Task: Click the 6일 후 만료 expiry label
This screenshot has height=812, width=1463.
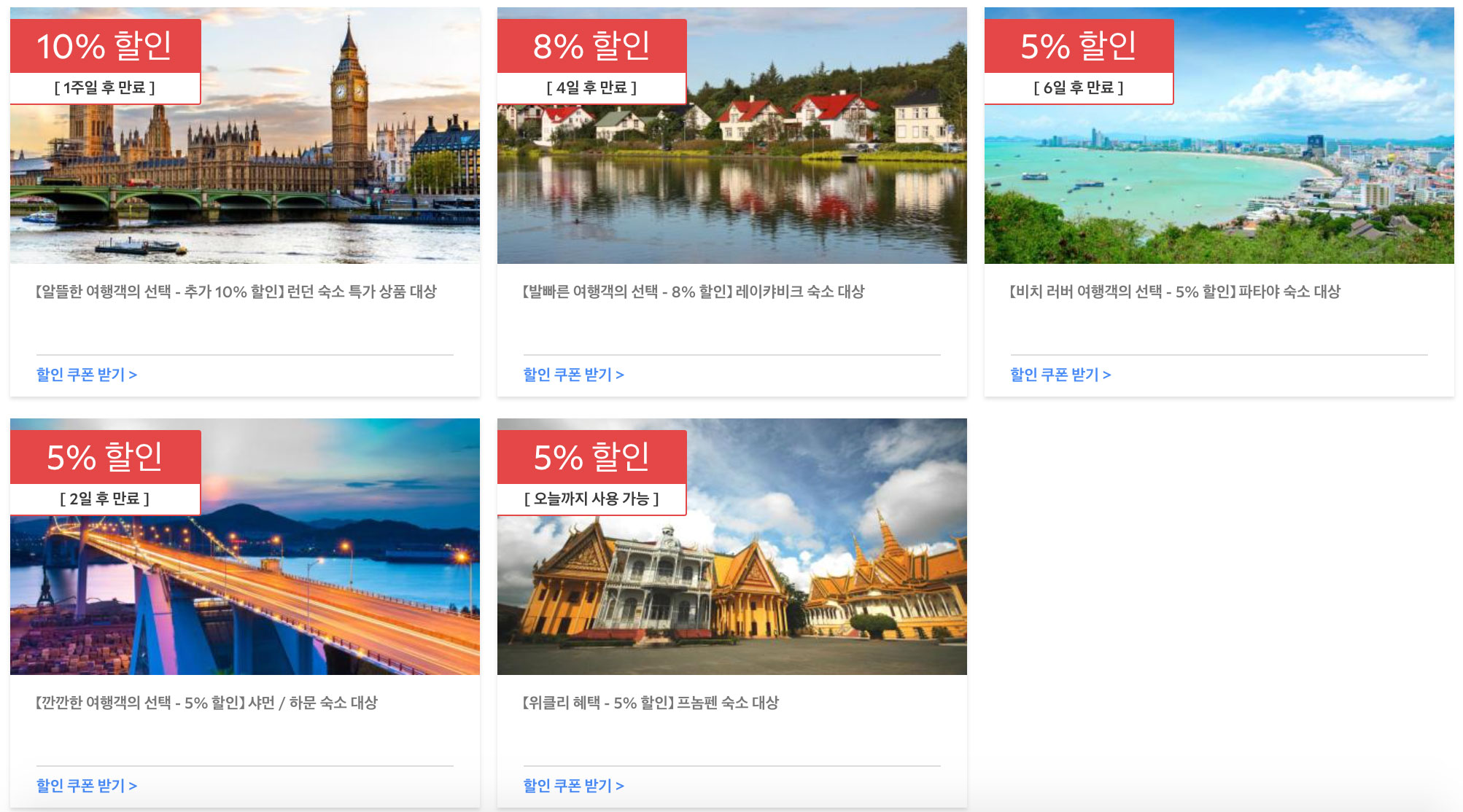Action: coord(1079,88)
